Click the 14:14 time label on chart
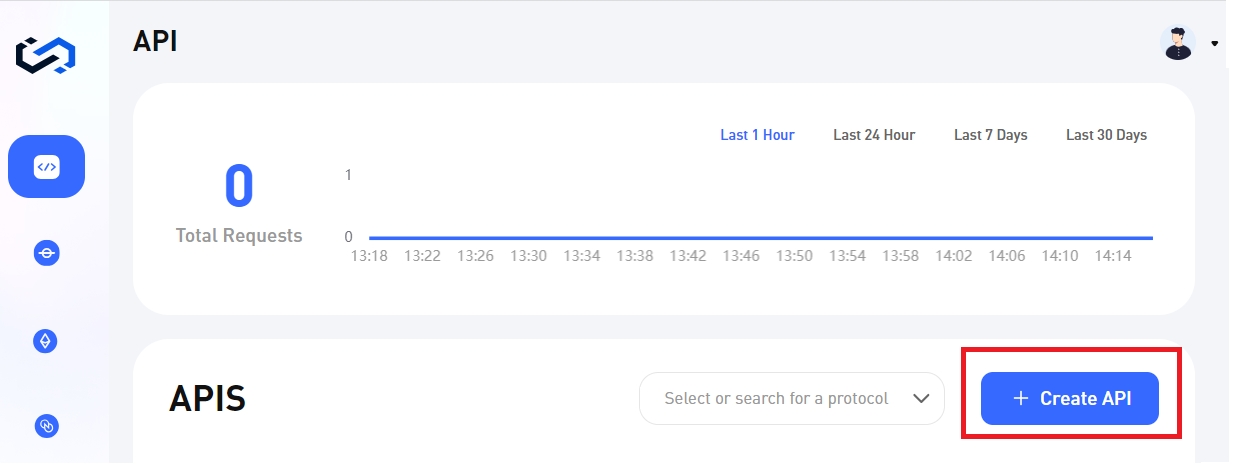The height and width of the screenshot is (476, 1243). click(x=1112, y=256)
